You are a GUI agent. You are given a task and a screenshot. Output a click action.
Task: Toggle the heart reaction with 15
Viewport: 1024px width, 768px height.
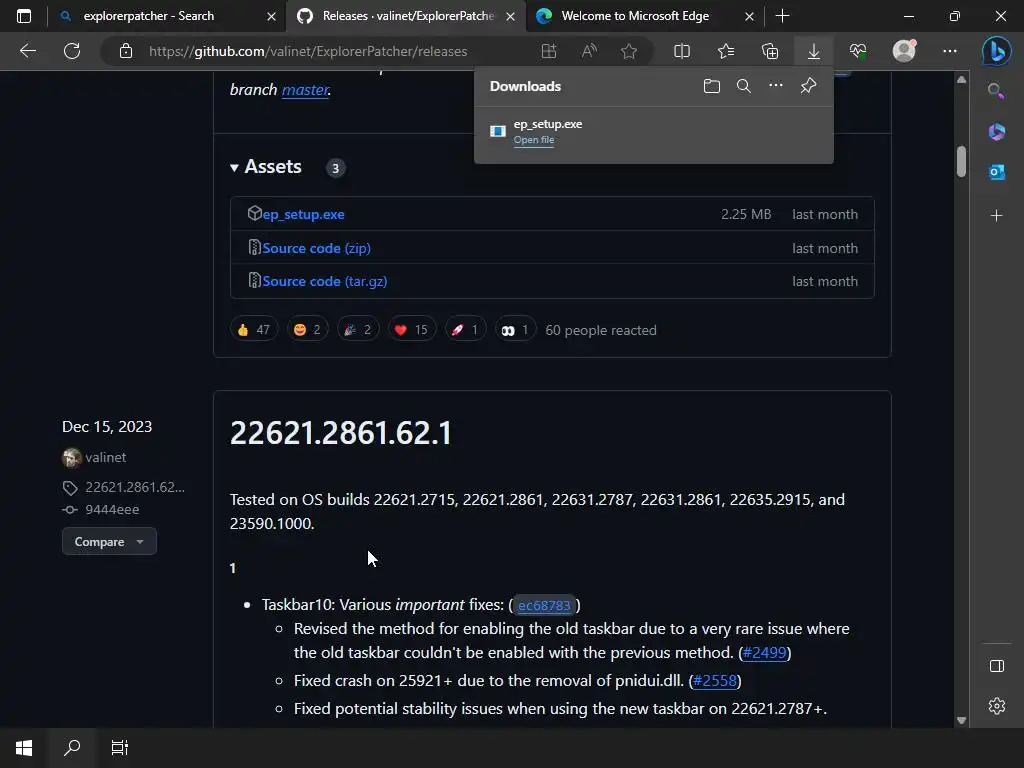click(x=411, y=330)
